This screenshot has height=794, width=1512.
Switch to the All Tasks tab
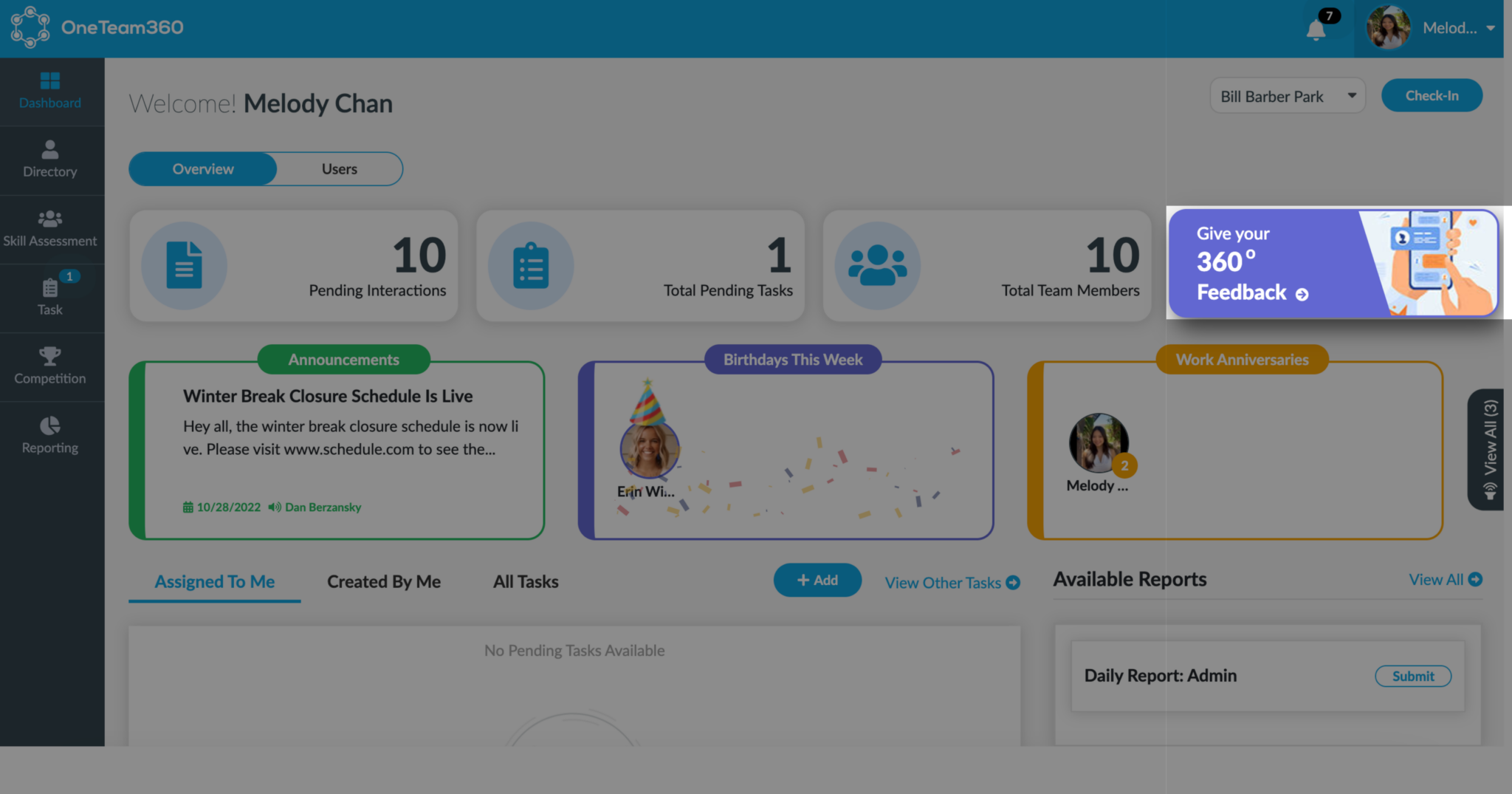pyautogui.click(x=526, y=582)
